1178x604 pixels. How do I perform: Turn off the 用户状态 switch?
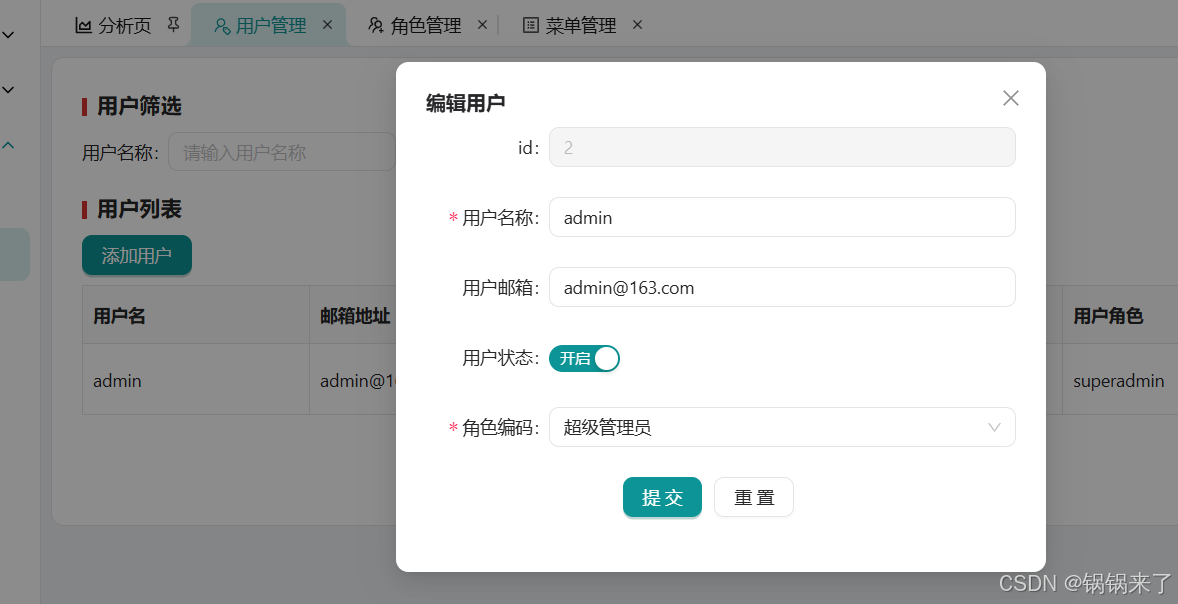(x=584, y=357)
